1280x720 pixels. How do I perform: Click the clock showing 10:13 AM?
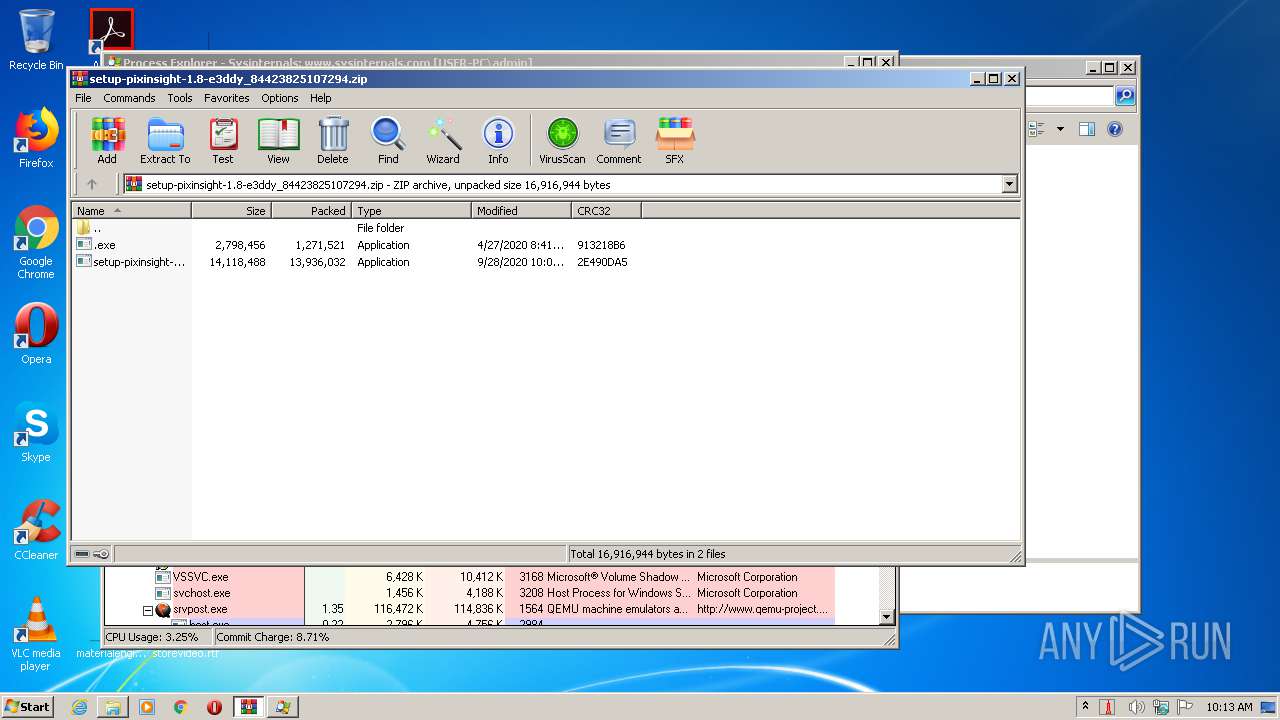[1229, 707]
